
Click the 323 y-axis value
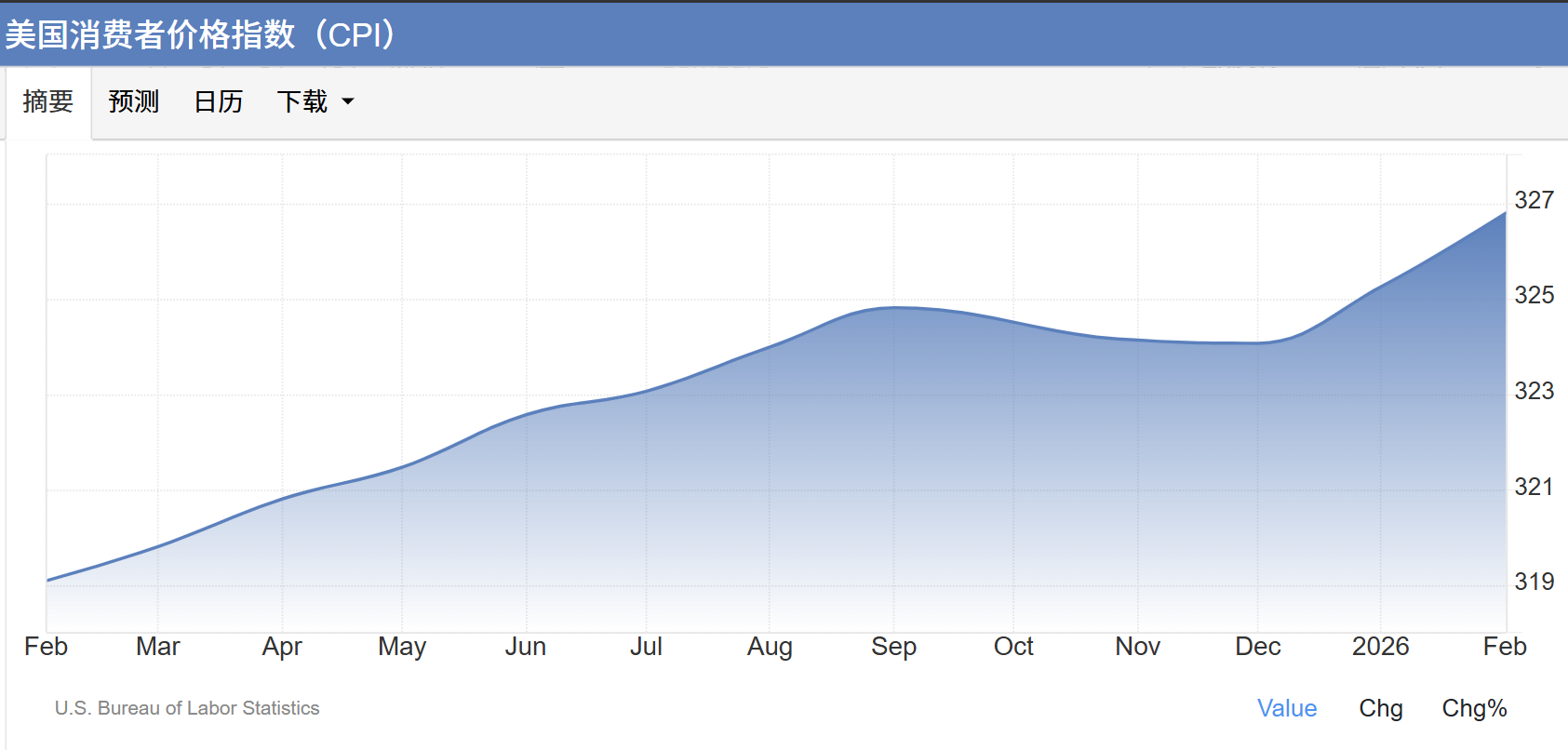tap(1534, 391)
